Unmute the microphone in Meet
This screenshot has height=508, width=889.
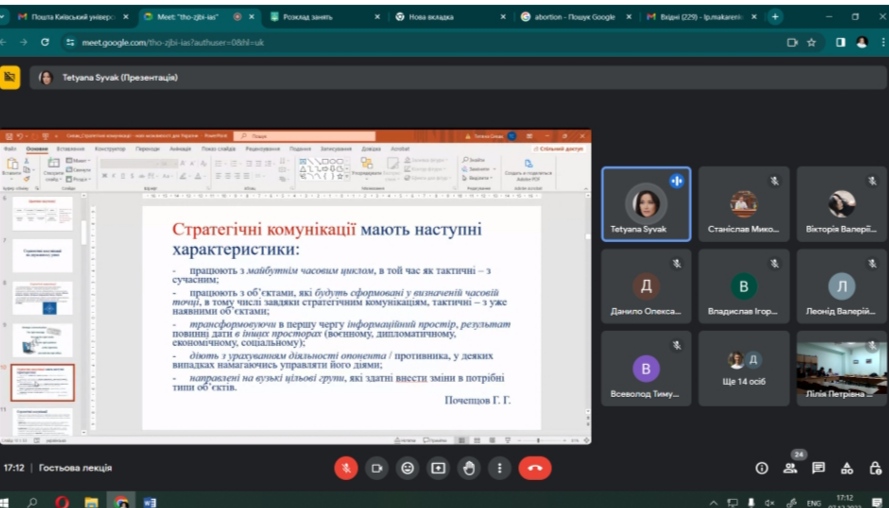point(346,467)
